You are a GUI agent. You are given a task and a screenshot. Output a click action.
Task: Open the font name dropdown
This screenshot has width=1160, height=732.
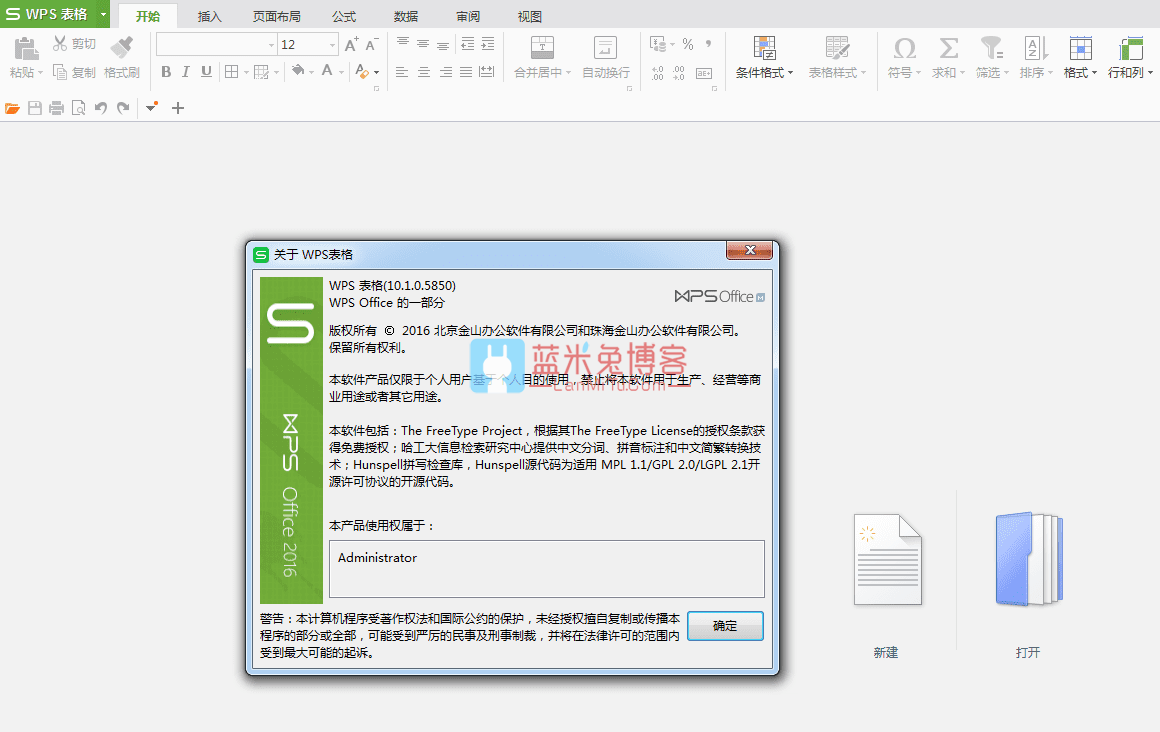[272, 45]
